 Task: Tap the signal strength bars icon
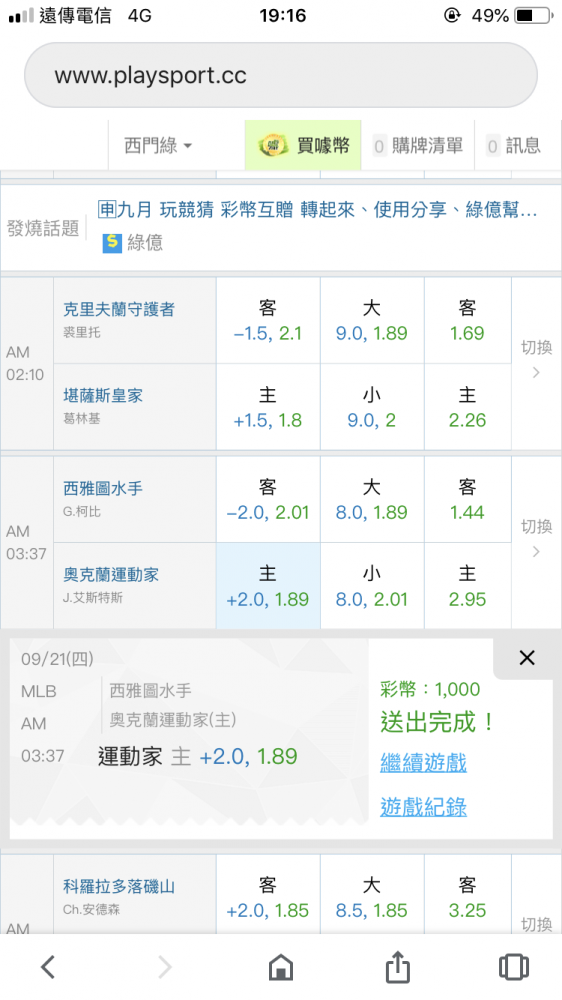(21, 16)
